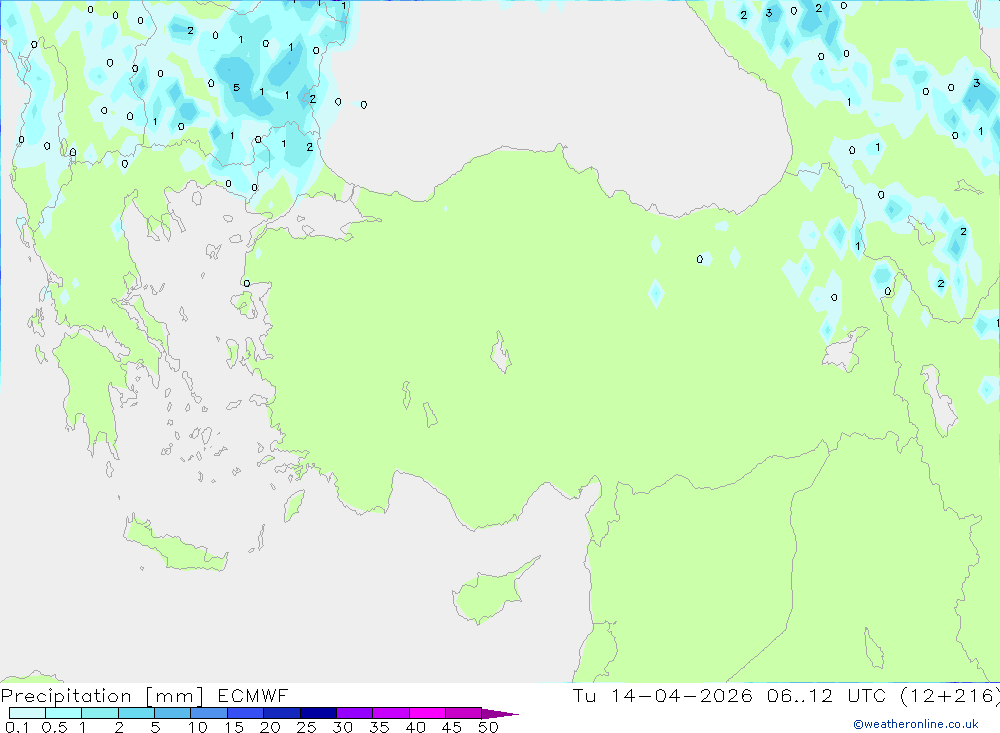
Task: Pick the 10–15 mm blue legend swatch
Action: click(209, 713)
